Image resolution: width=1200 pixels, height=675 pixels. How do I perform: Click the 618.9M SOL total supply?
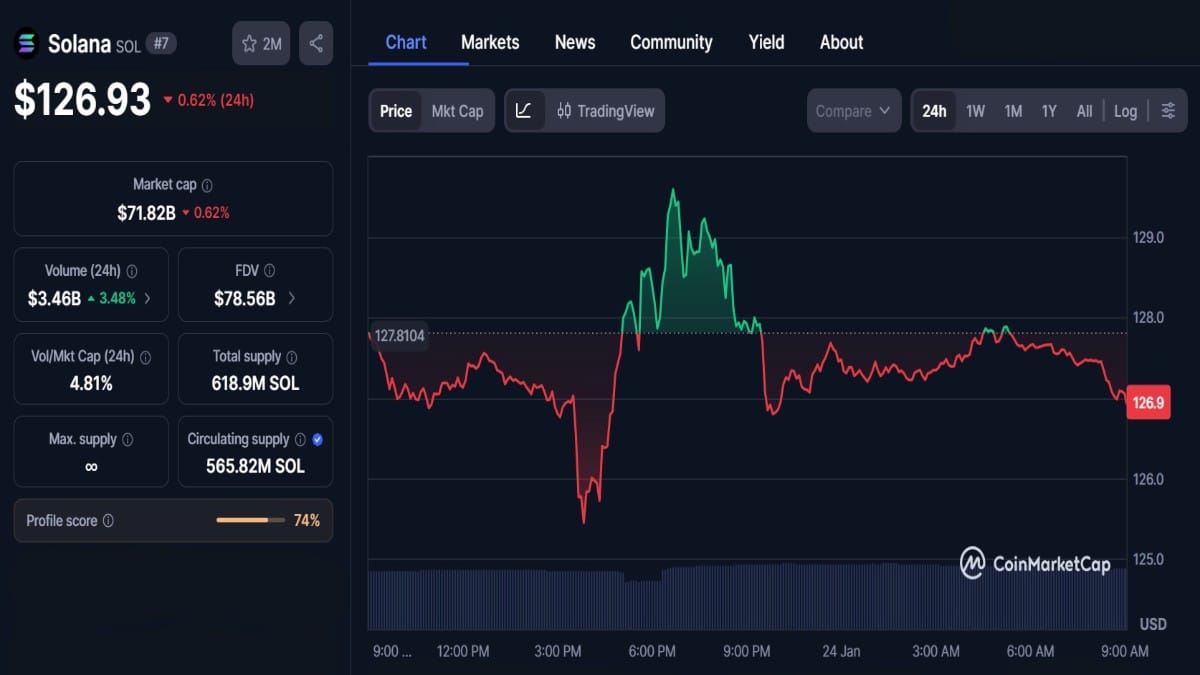pyautogui.click(x=255, y=384)
